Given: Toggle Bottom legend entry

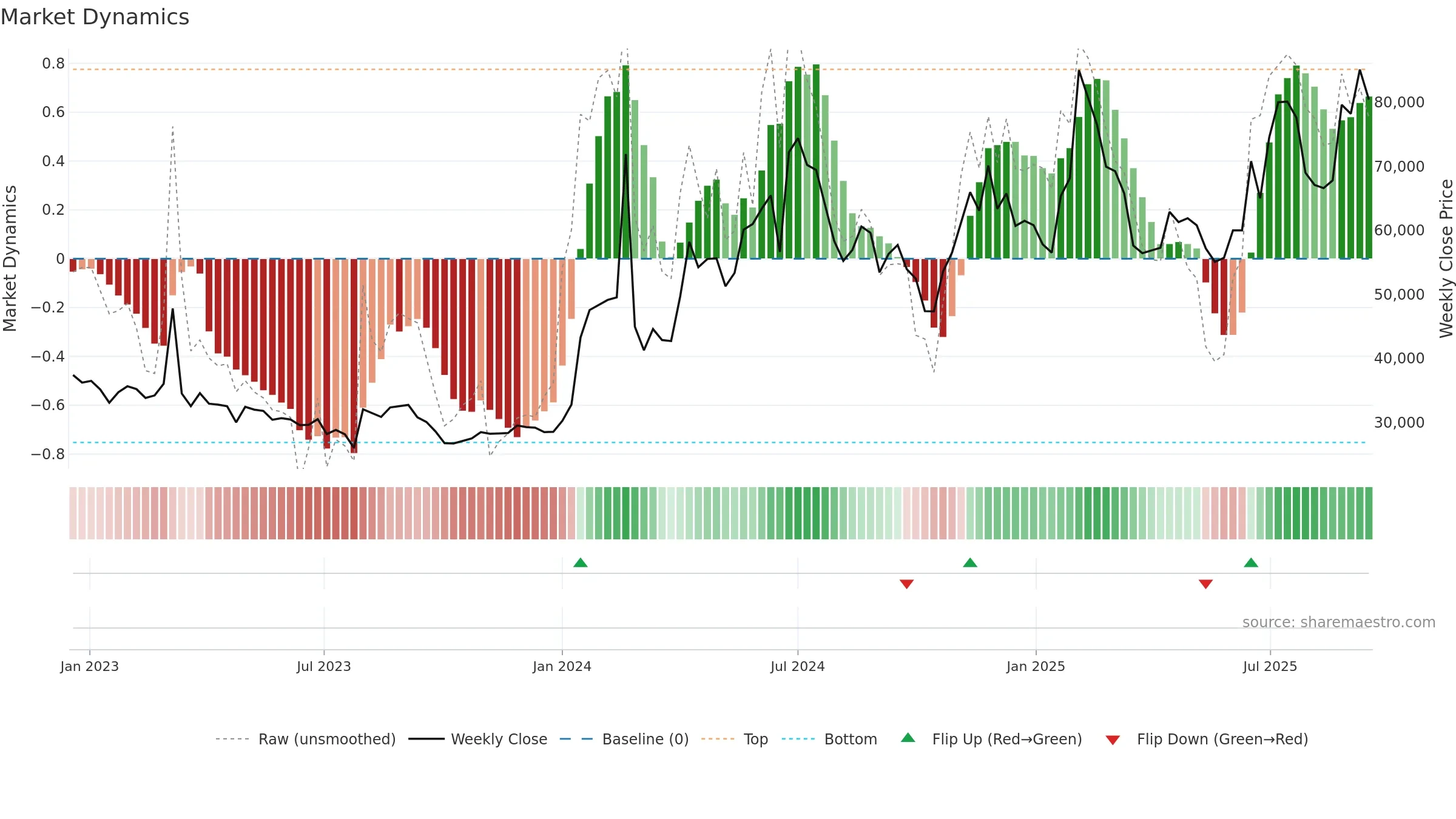Looking at the screenshot, I should tap(829, 739).
